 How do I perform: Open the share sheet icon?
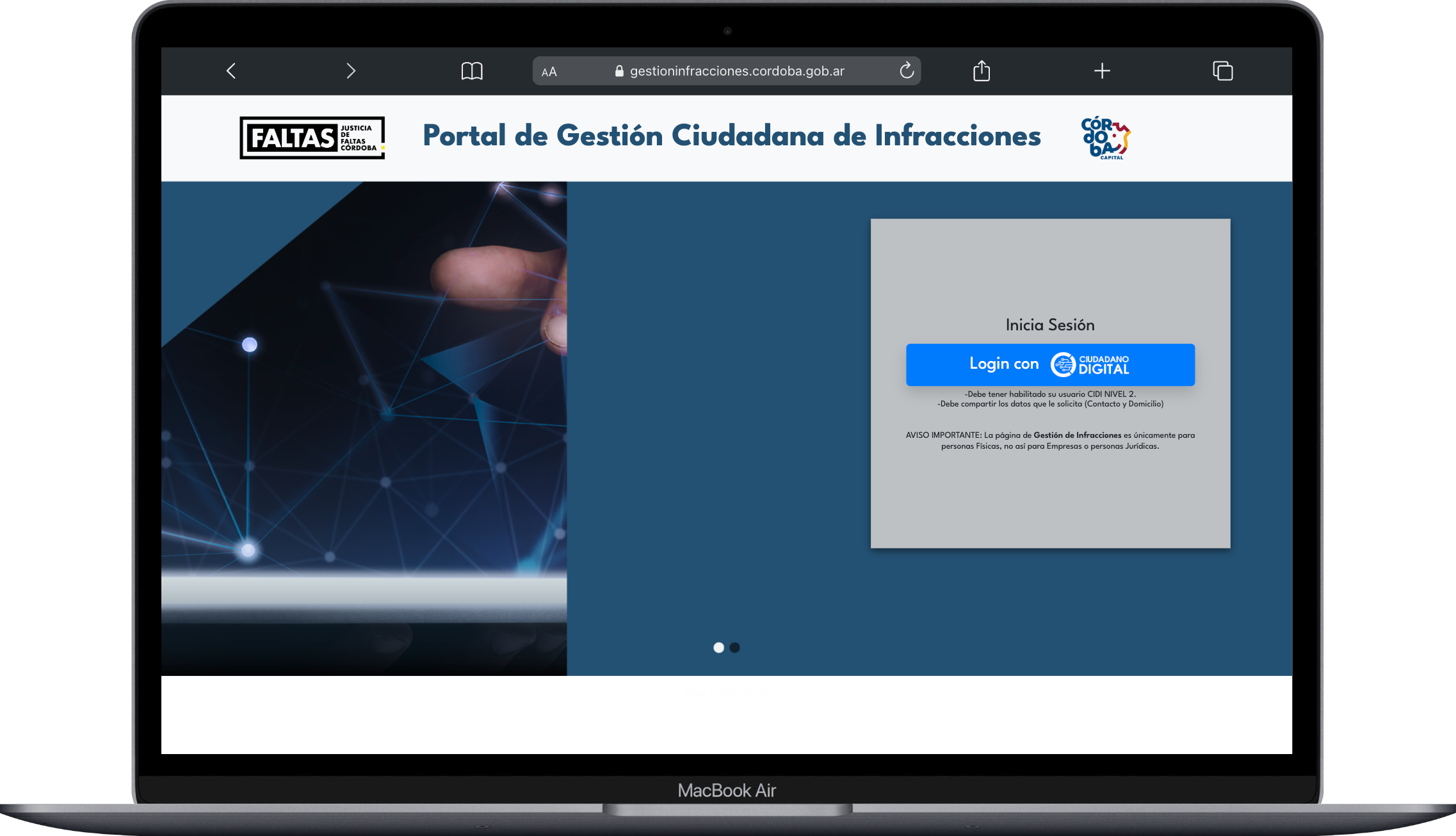[982, 70]
